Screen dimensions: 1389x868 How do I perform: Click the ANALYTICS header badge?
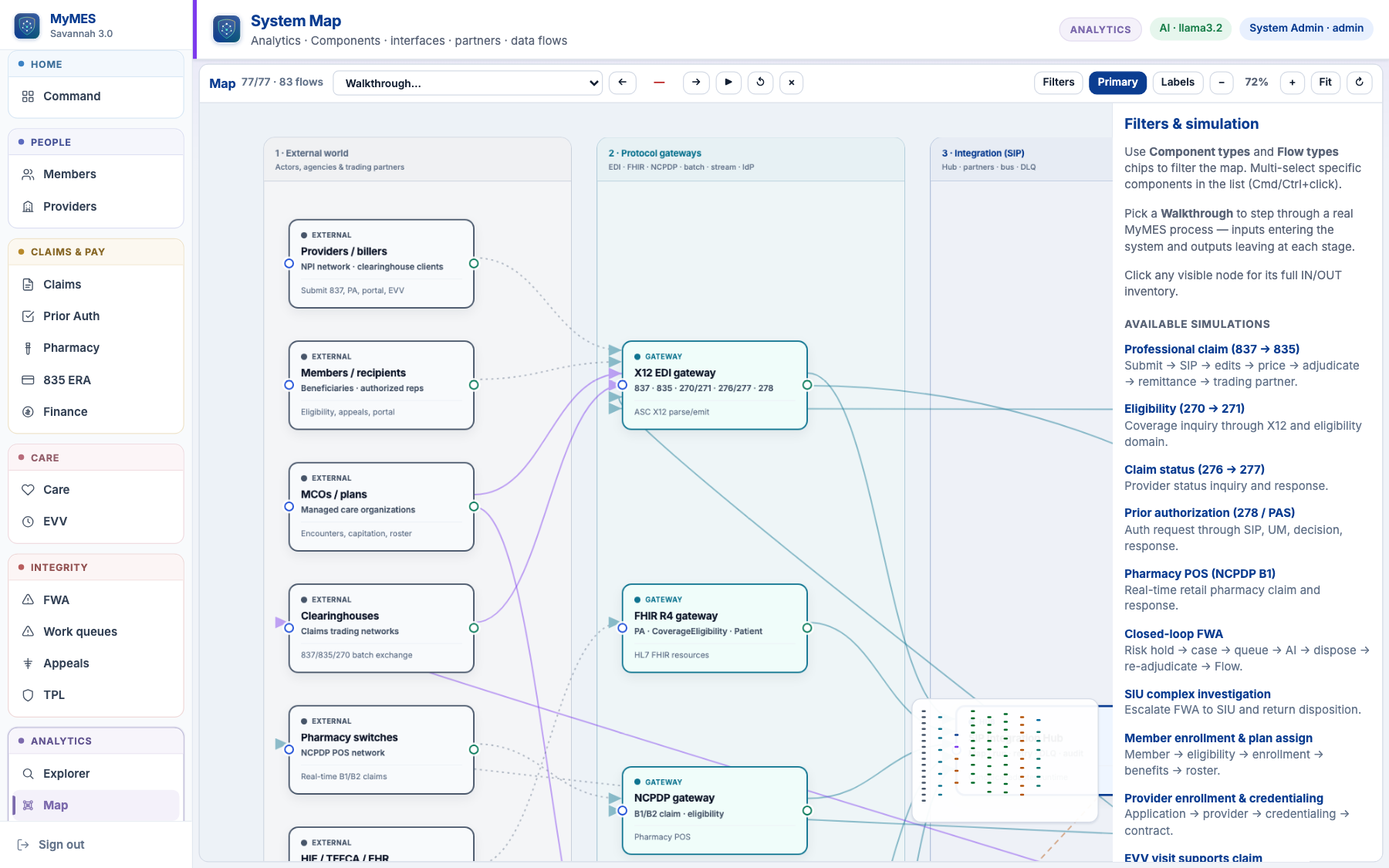click(1100, 29)
